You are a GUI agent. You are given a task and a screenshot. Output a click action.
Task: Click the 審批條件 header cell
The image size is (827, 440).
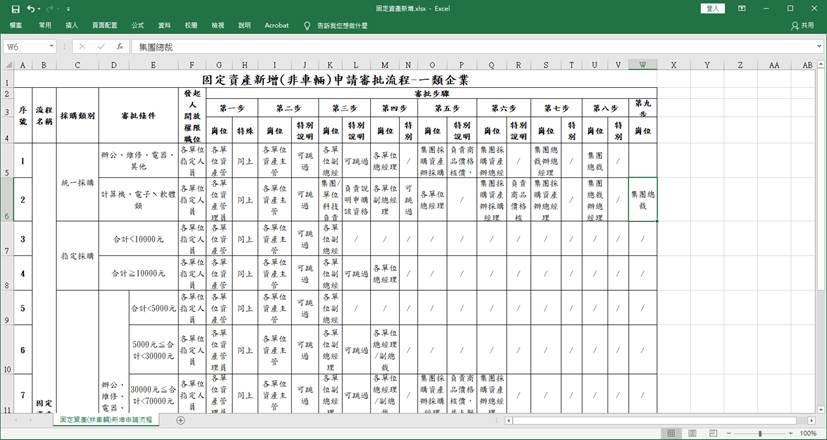tap(138, 116)
